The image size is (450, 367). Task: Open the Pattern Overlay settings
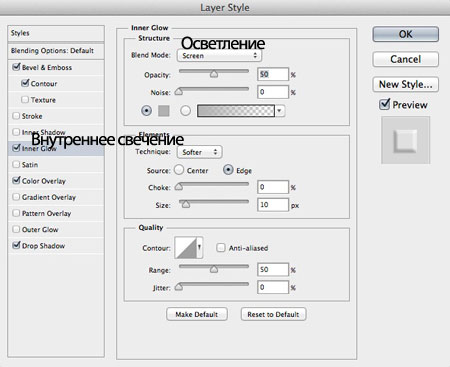click(x=46, y=213)
